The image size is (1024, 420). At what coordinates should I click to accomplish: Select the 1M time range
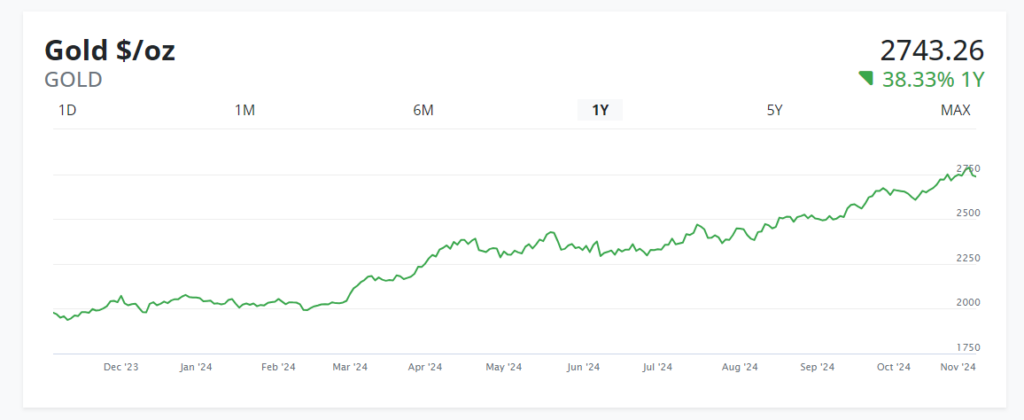(x=245, y=110)
